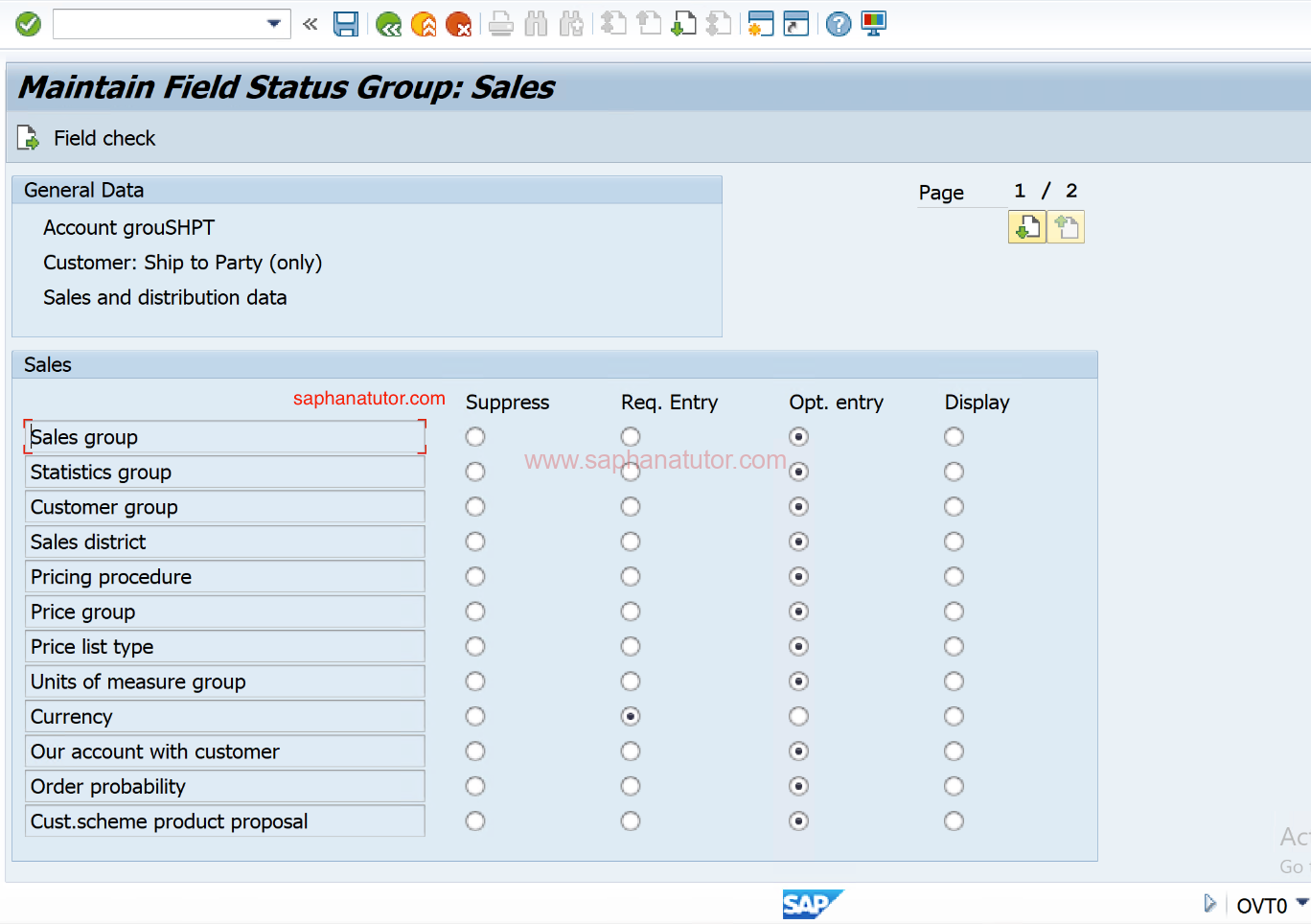Screen dimensions: 1311x924
Task: Select Req. Entry for Pricing procedure
Action: (x=631, y=577)
